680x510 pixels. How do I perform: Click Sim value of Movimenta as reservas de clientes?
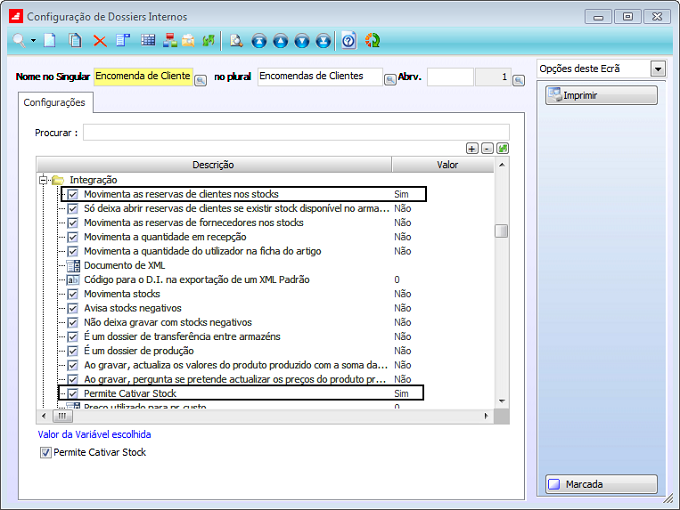point(401,194)
